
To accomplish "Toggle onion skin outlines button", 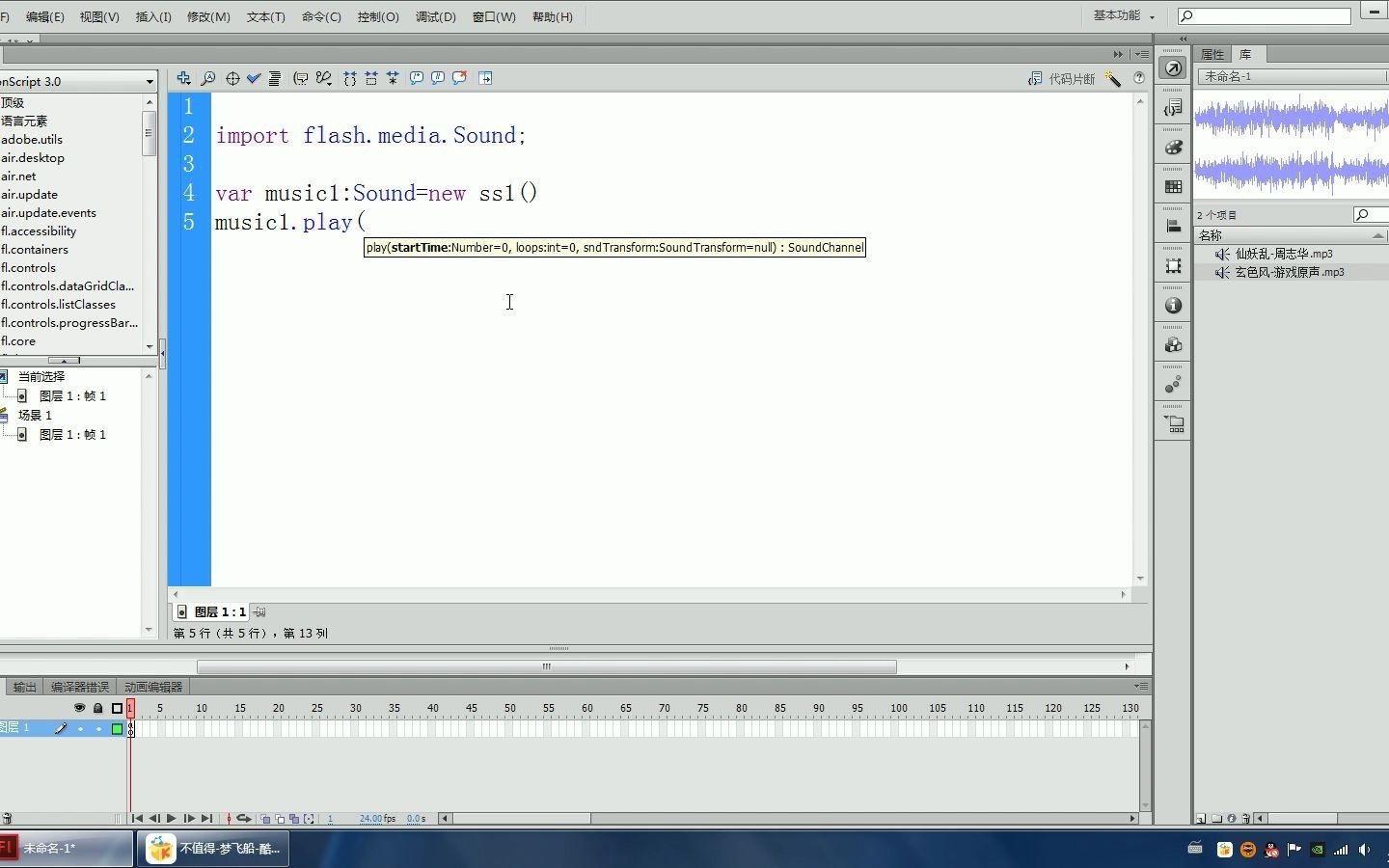I will tap(280, 819).
